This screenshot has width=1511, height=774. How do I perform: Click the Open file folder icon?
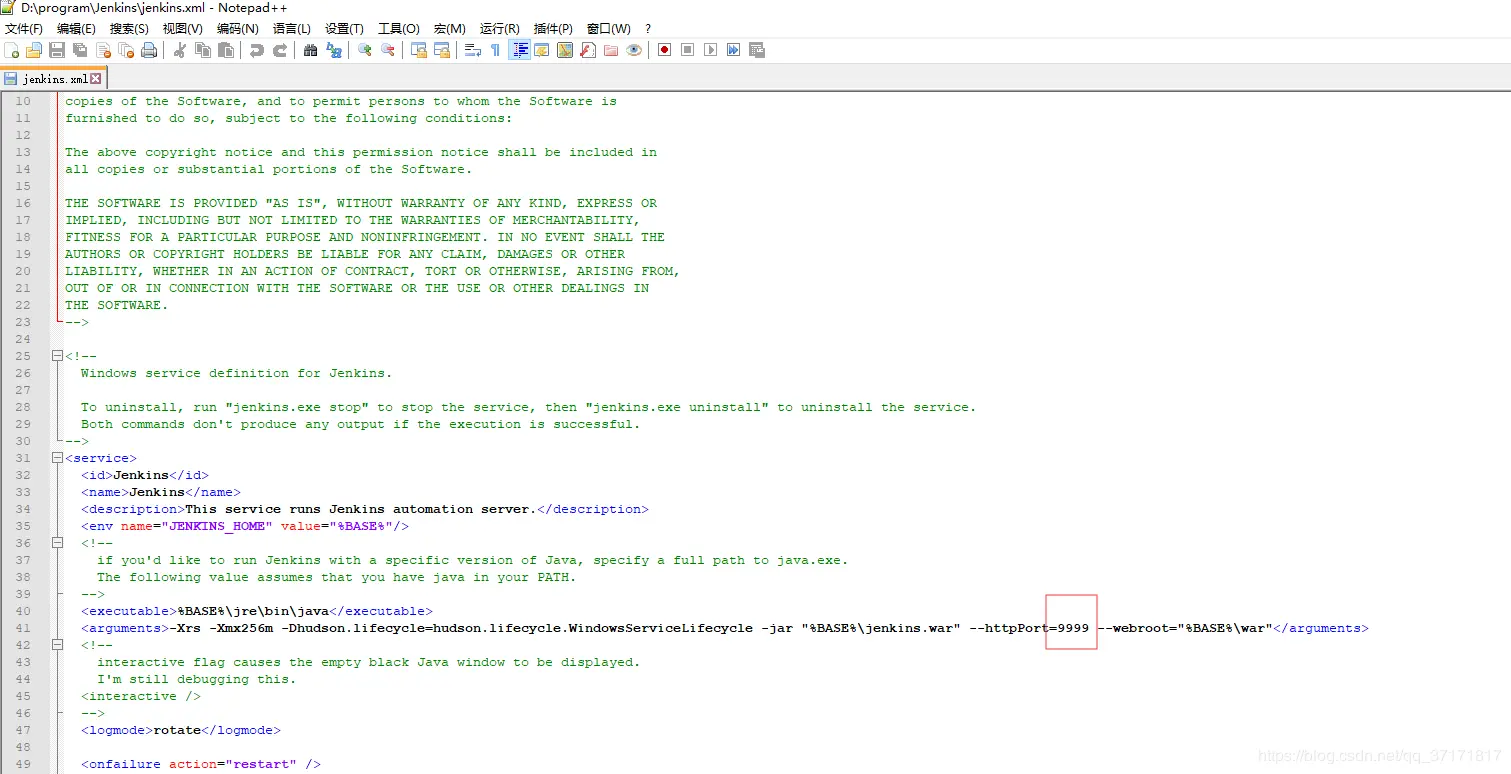34,50
